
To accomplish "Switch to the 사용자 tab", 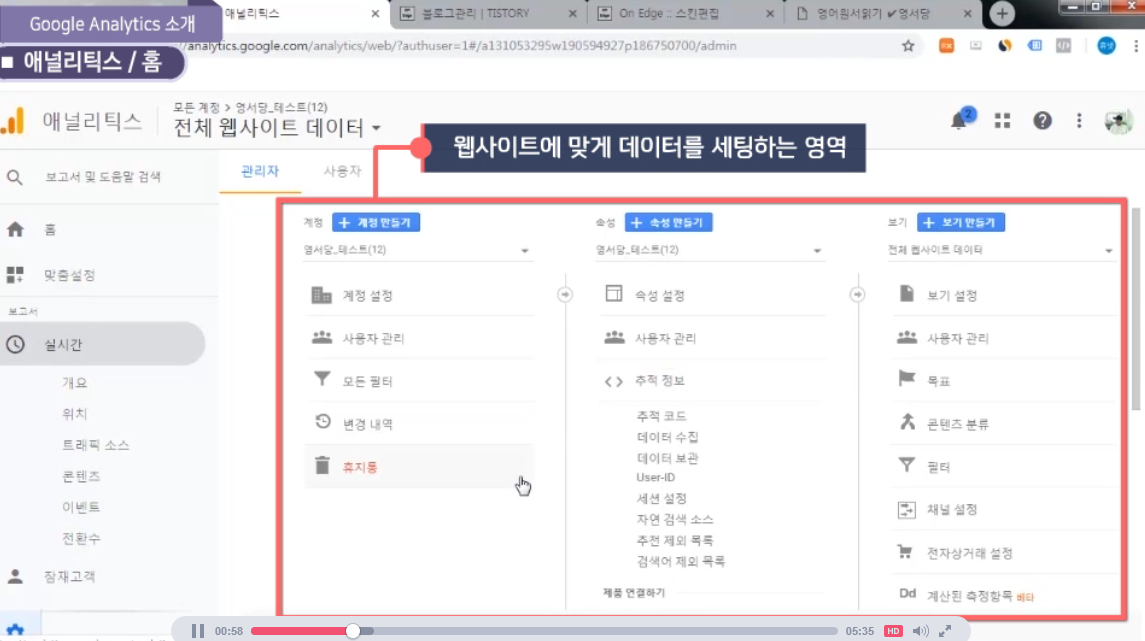I will click(x=342, y=172).
